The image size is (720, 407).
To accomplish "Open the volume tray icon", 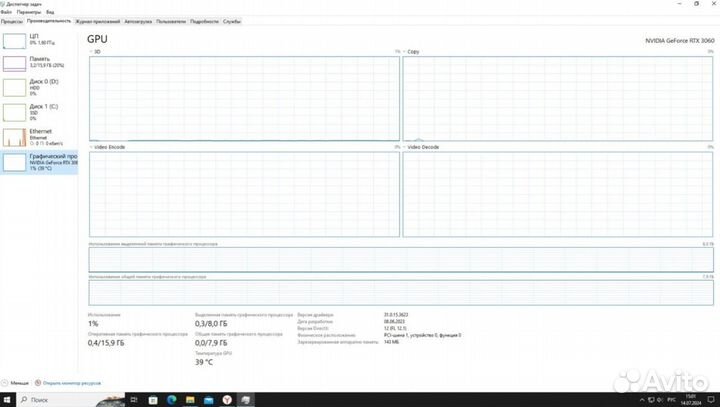I will [660, 400].
